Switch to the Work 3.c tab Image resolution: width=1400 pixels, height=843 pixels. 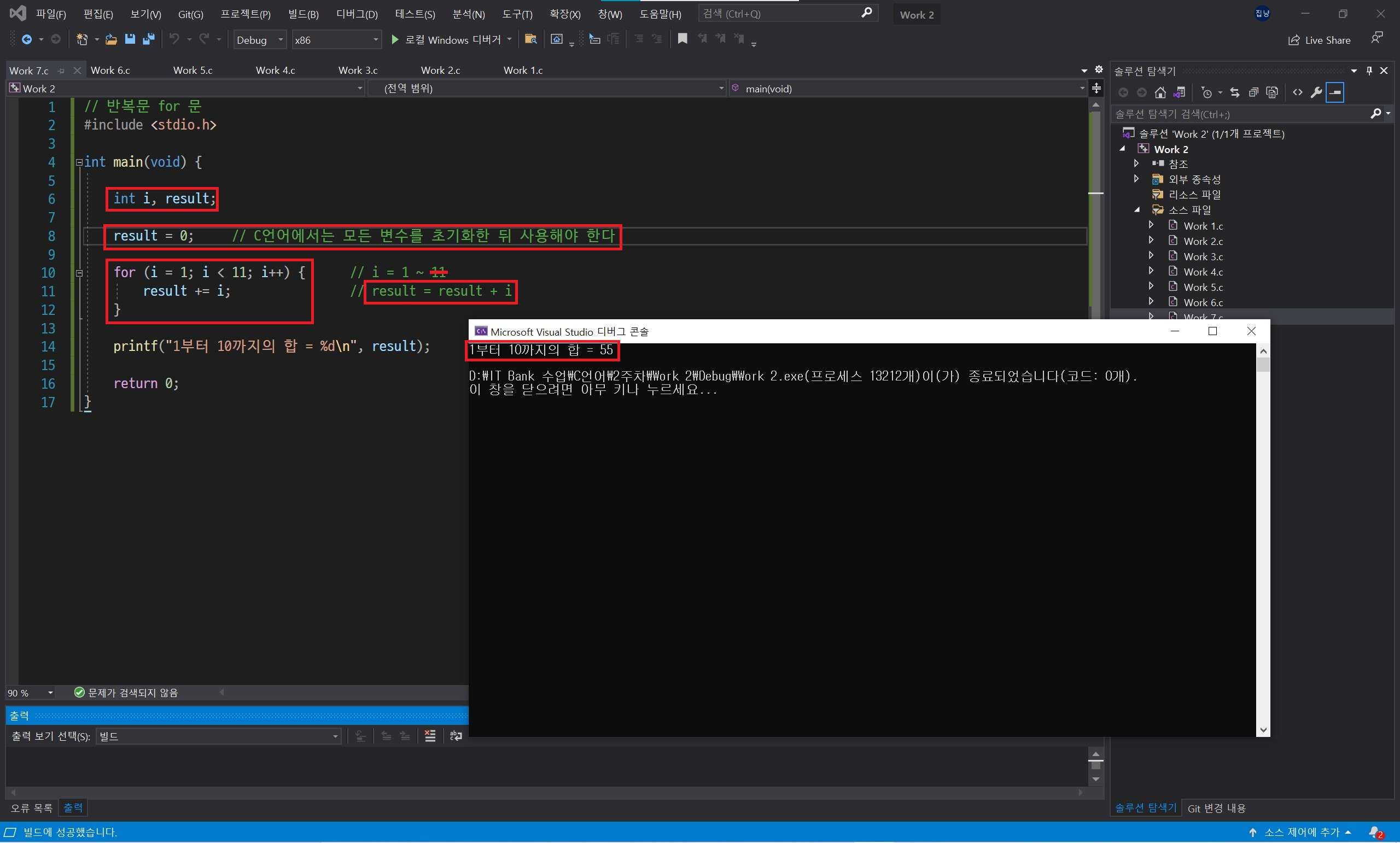tap(358, 71)
